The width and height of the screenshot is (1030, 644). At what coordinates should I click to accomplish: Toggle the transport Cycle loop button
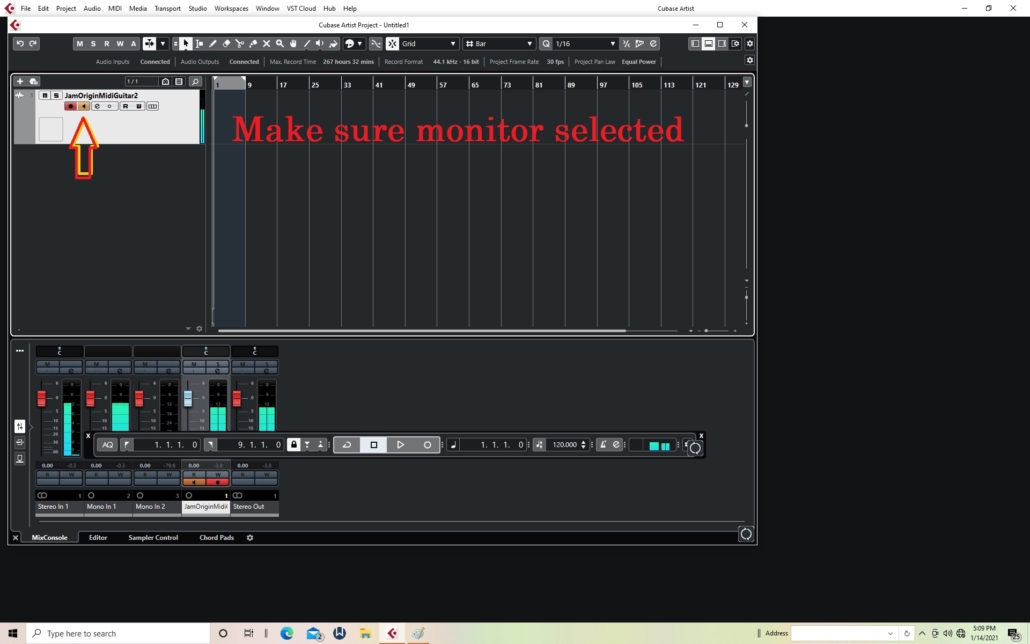coord(347,445)
